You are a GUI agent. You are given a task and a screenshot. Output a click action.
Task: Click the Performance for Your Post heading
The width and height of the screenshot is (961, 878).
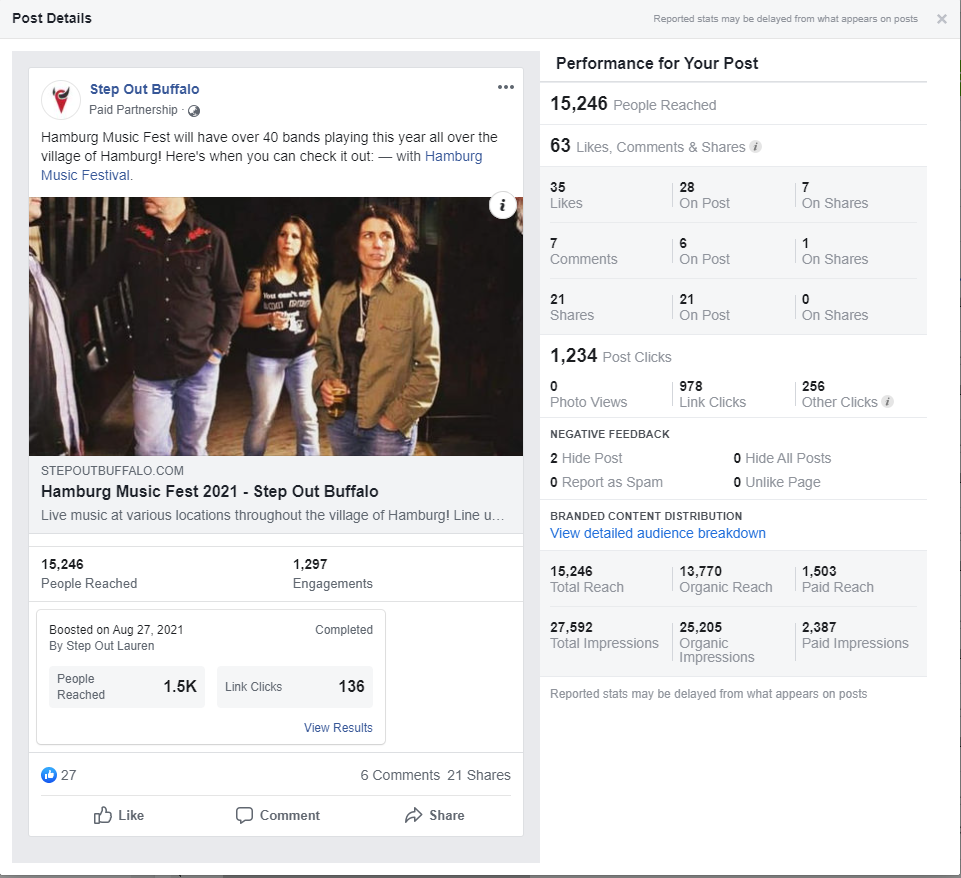[x=656, y=63]
